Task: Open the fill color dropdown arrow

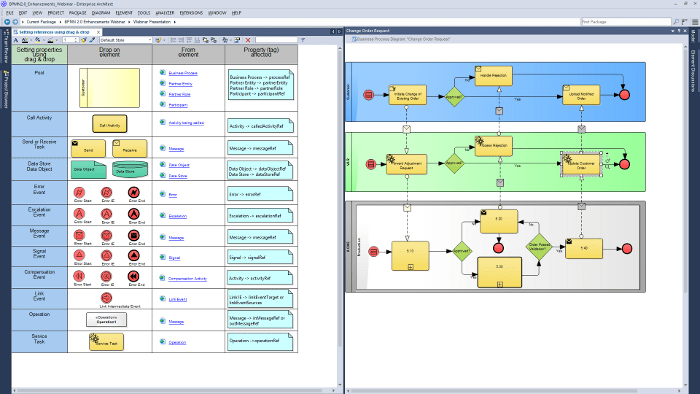Action: tap(44, 40)
